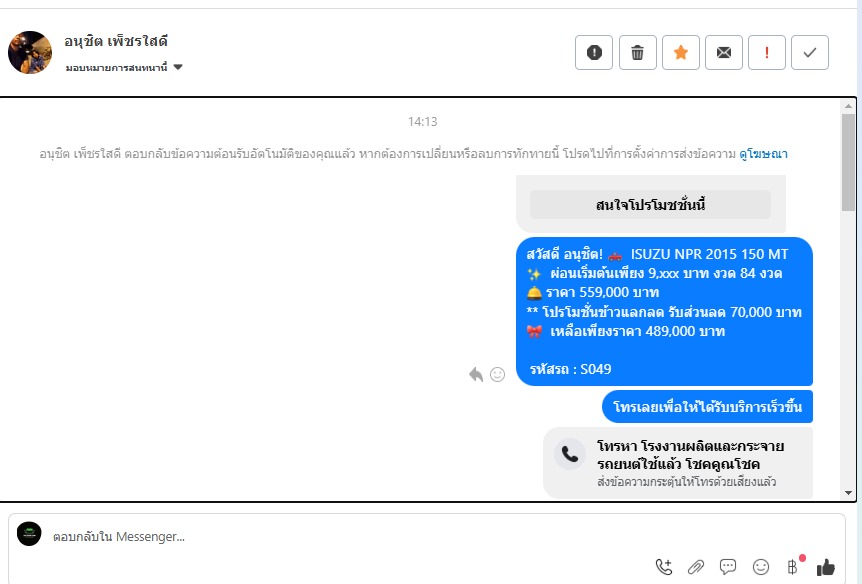Attach a file with paperclip icon
The width and height of the screenshot is (862, 584).
point(696,566)
